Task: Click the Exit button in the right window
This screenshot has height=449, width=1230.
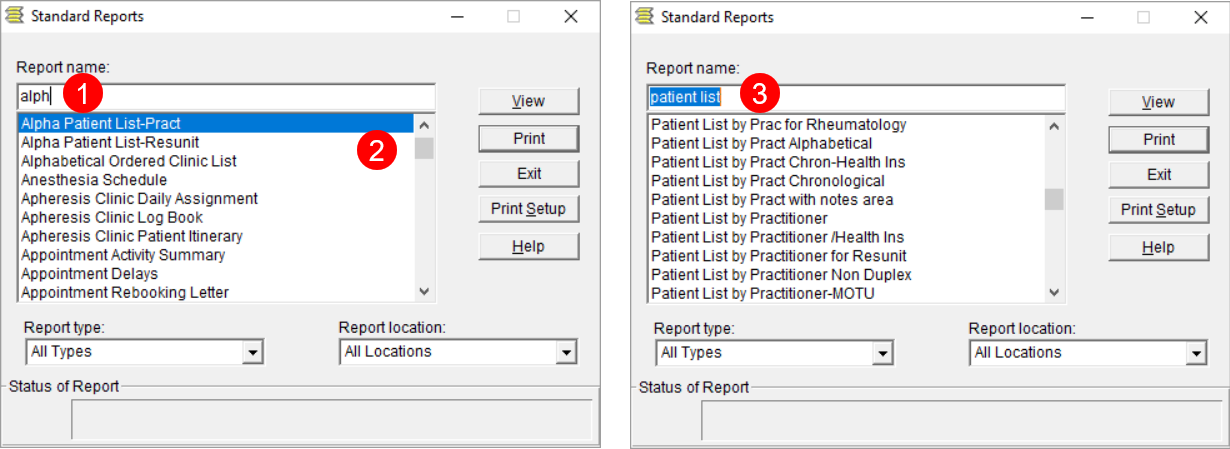Action: pyautogui.click(x=1158, y=174)
